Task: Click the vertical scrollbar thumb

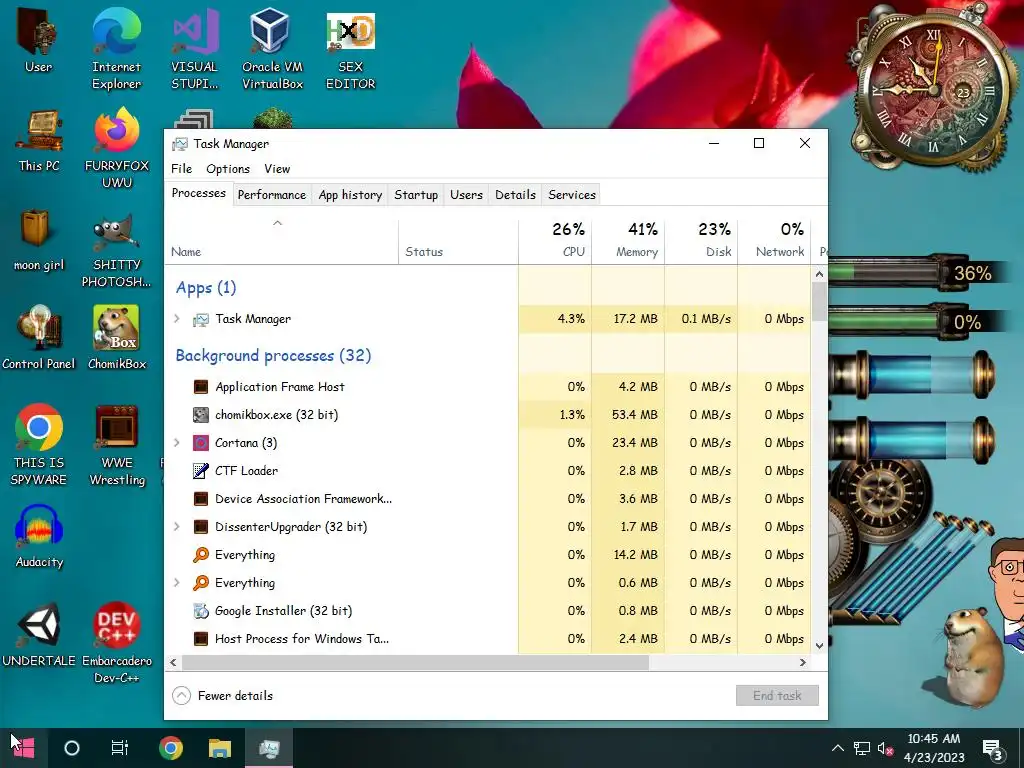Action: 819,301
